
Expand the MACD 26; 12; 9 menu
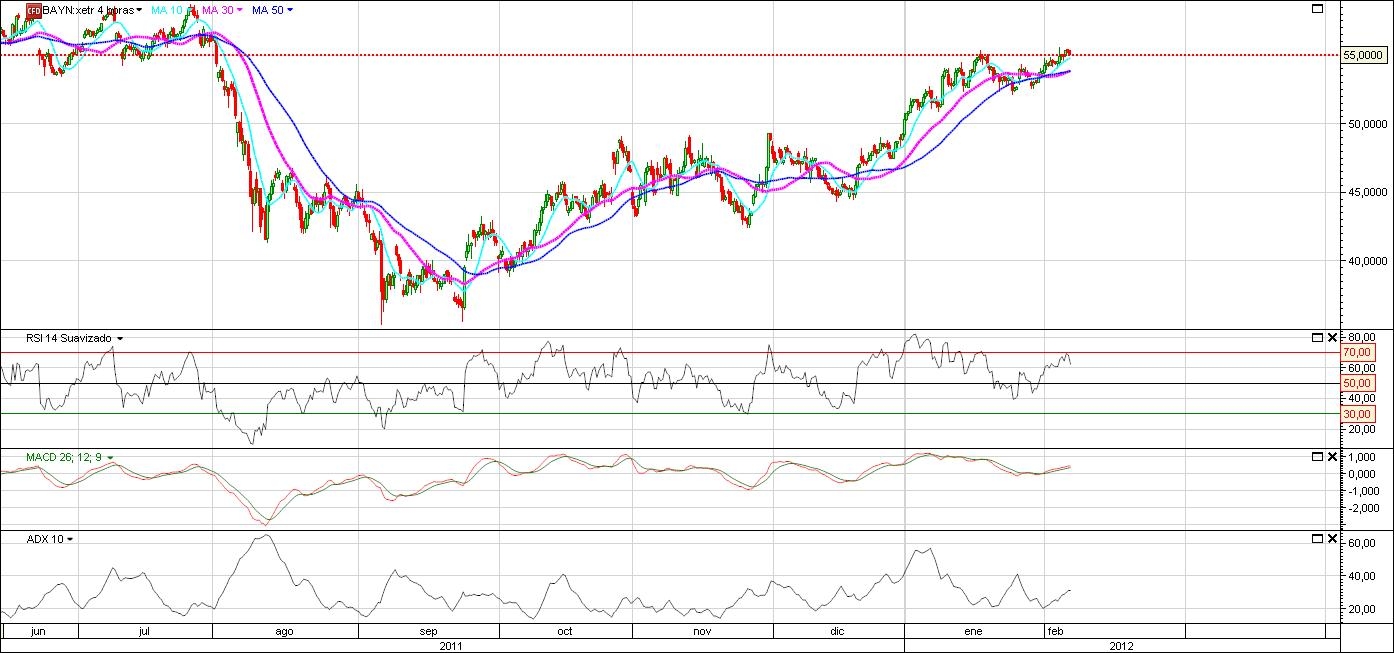pos(111,458)
